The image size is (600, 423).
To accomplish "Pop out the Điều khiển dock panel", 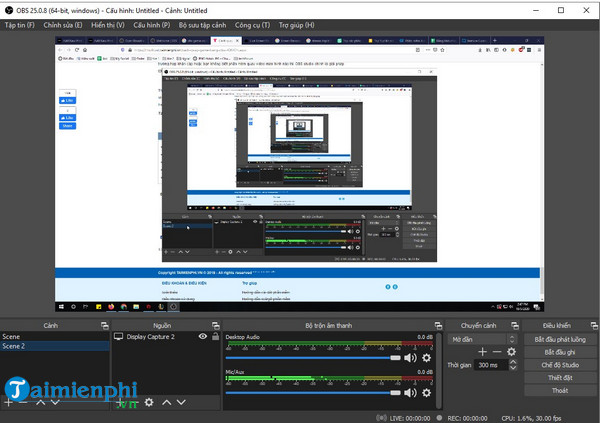I will [594, 326].
